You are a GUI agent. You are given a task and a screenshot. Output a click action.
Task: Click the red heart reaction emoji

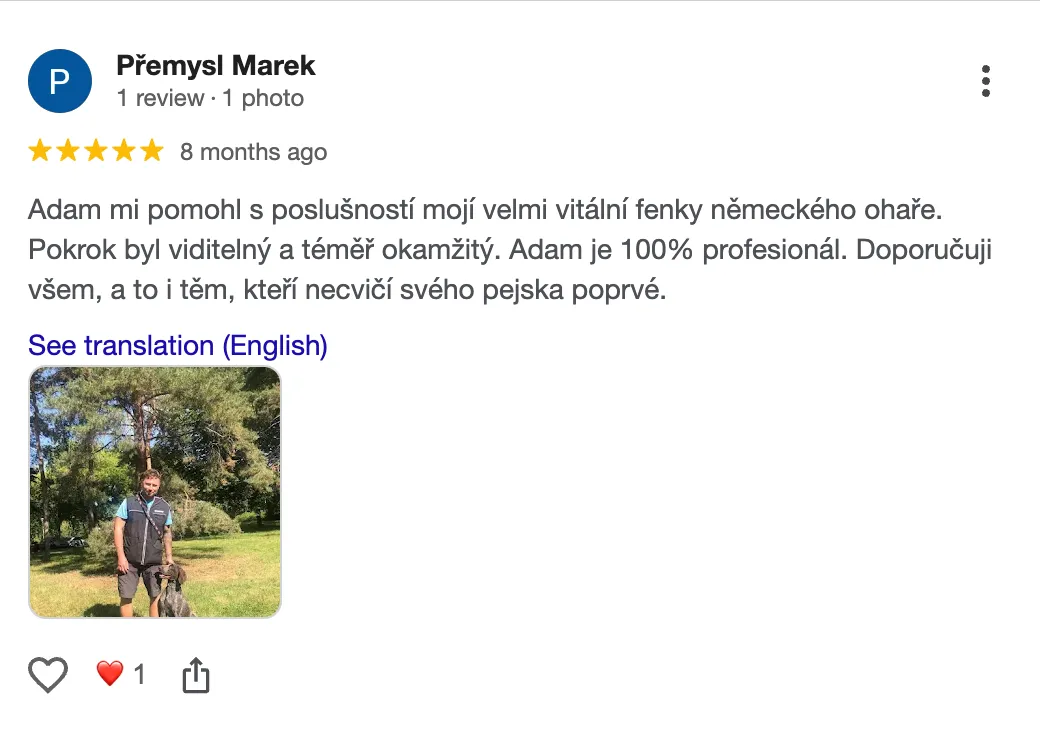click(x=109, y=674)
